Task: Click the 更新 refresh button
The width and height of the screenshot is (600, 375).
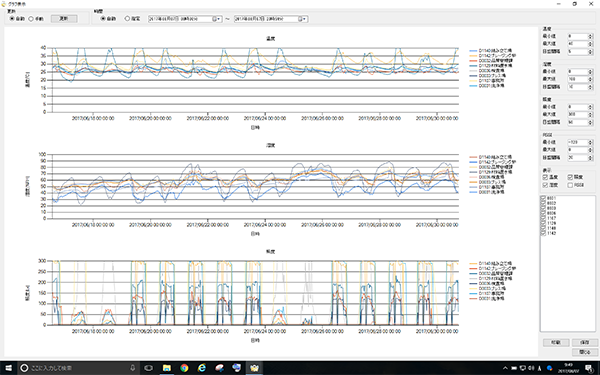Action: tap(64, 18)
